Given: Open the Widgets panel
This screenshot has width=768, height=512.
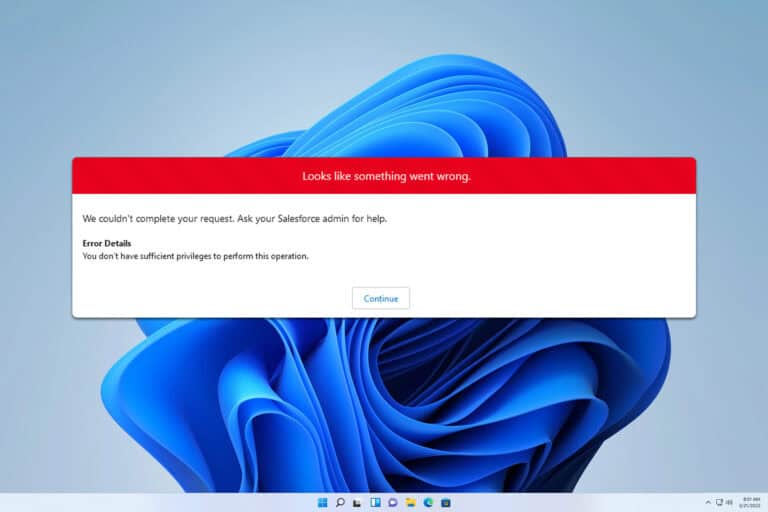Looking at the screenshot, I should [376, 502].
